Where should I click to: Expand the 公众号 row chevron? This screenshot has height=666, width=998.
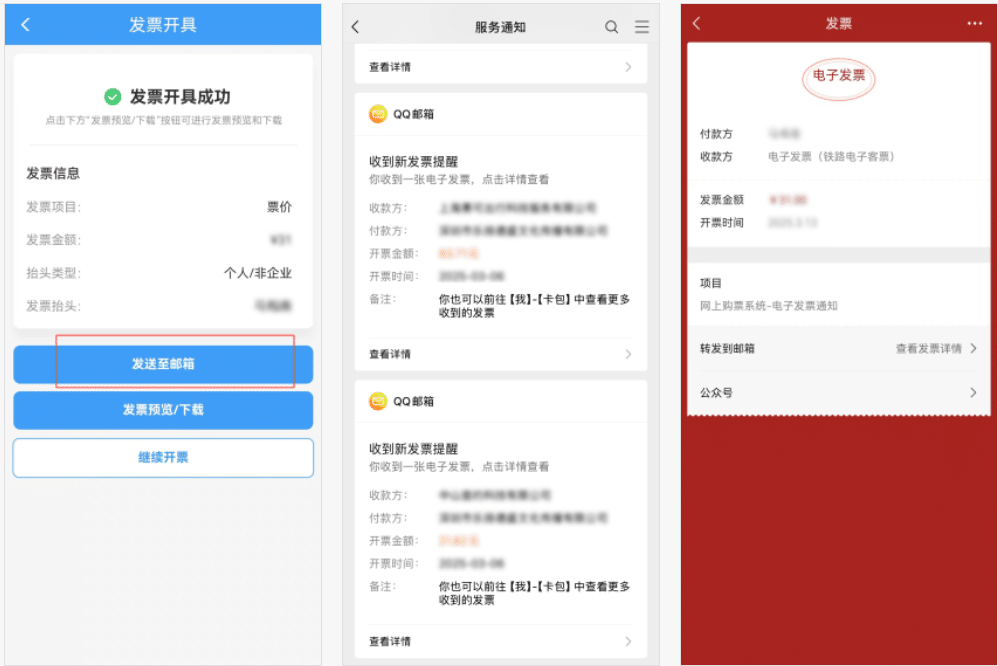click(973, 393)
